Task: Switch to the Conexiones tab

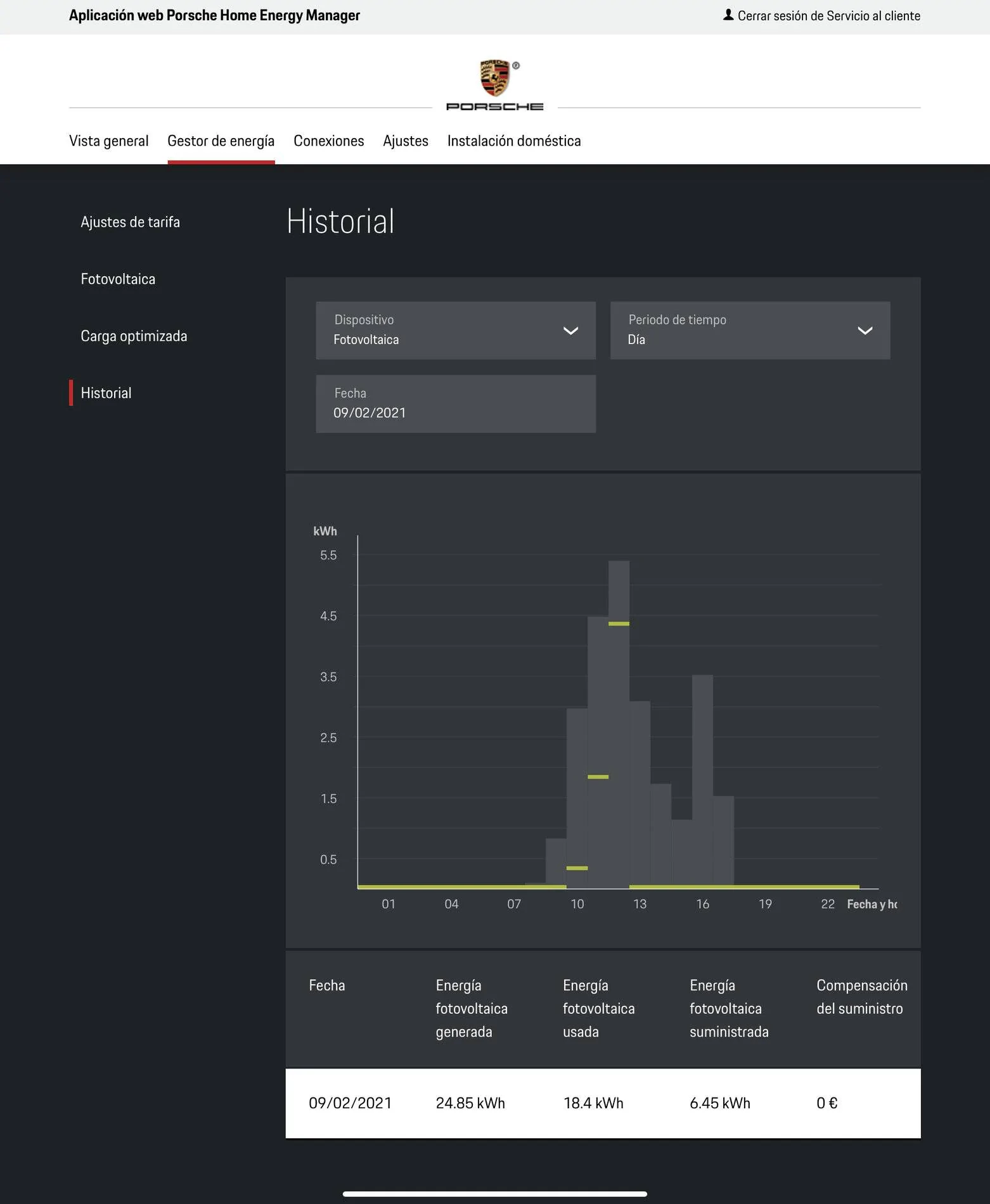Action: tap(329, 141)
